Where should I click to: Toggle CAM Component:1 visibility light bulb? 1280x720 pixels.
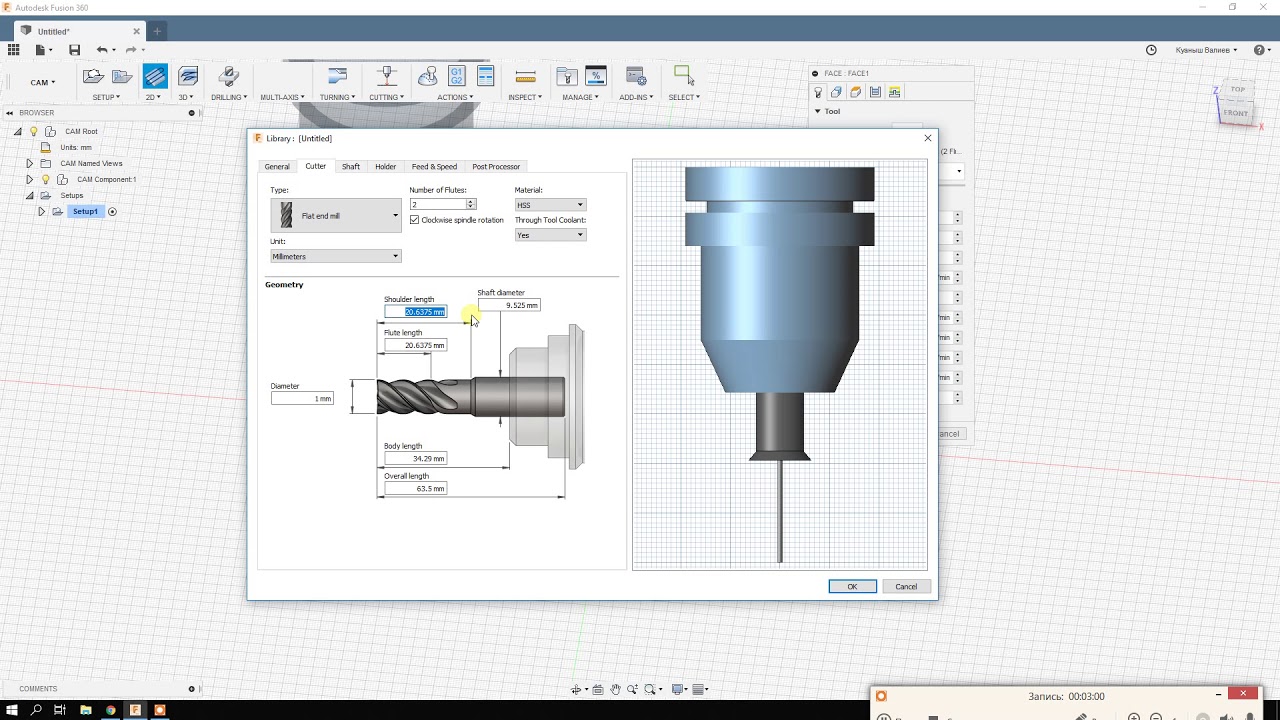[45, 179]
